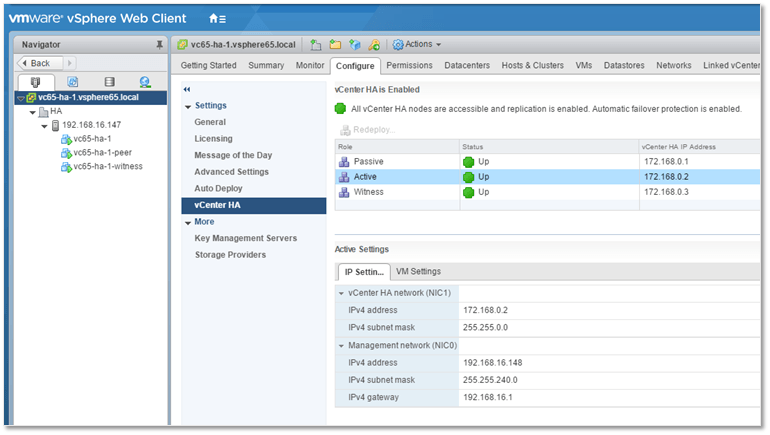
Task: Click the host icon for 192.168.16.147
Action: click(x=55, y=126)
